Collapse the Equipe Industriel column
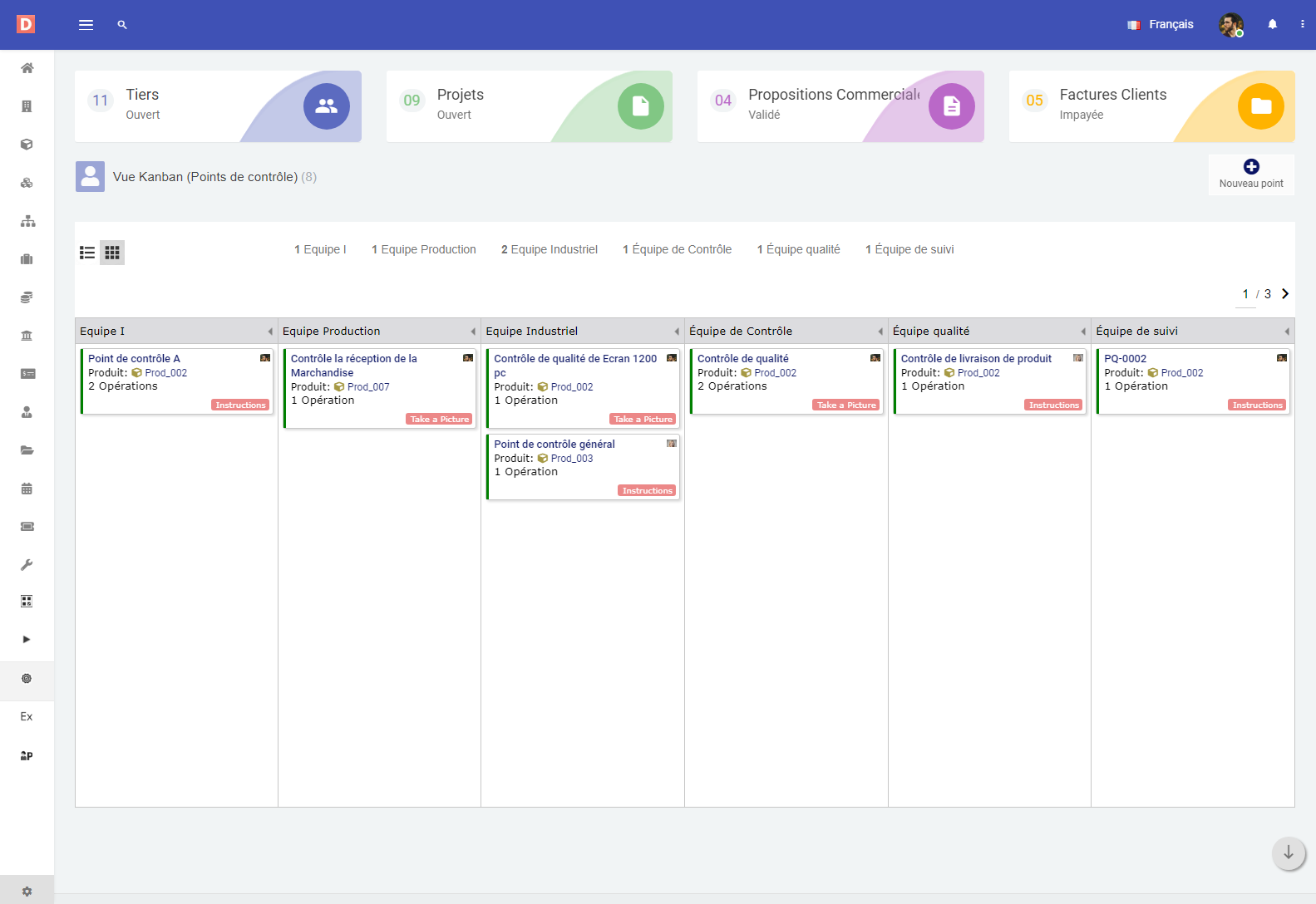This screenshot has height=904, width=1316. click(x=677, y=332)
